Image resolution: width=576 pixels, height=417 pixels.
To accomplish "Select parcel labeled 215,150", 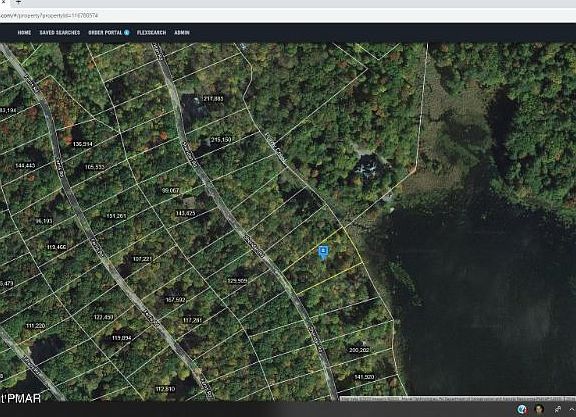I will tap(221, 140).
